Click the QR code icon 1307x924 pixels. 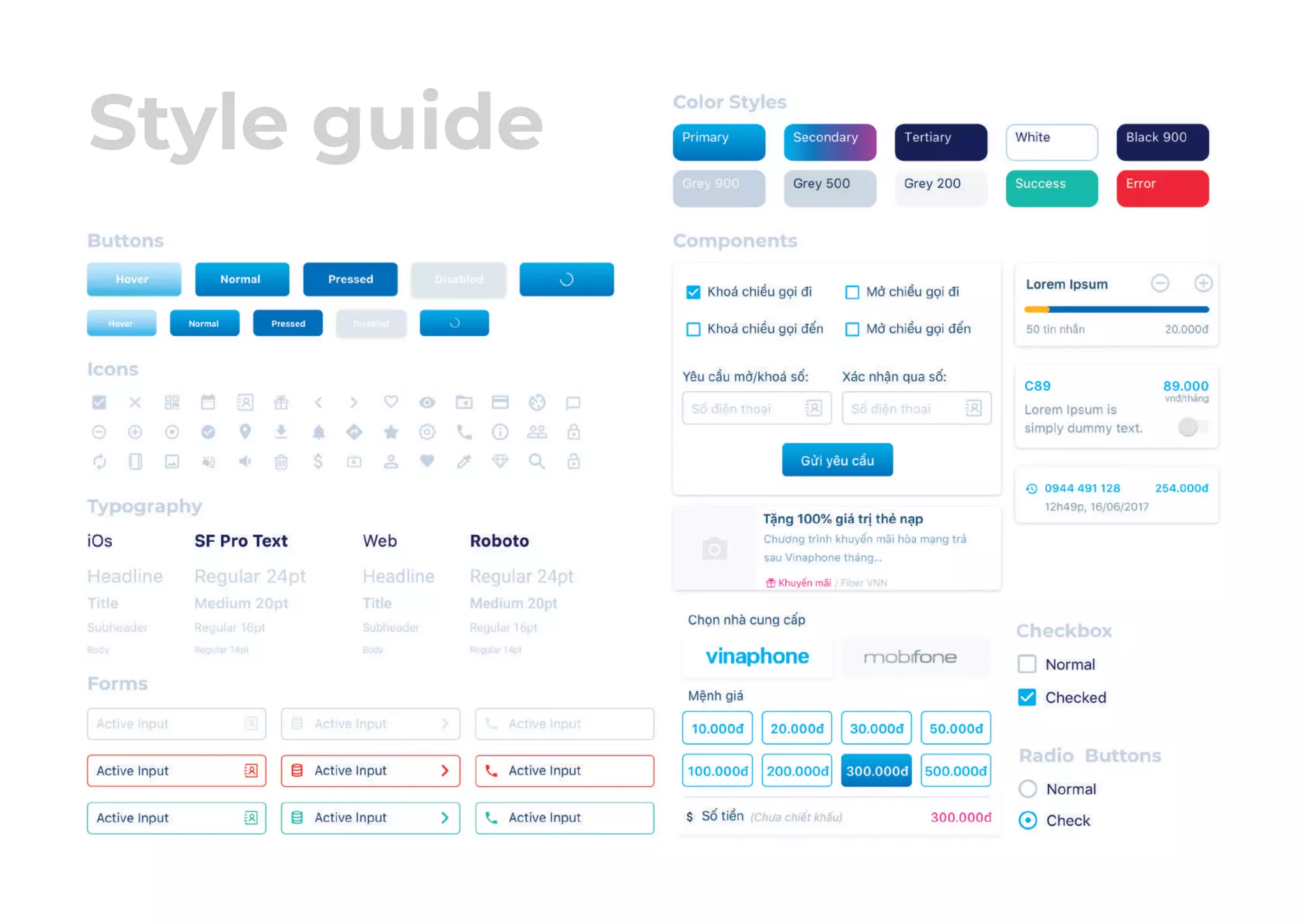pos(172,402)
